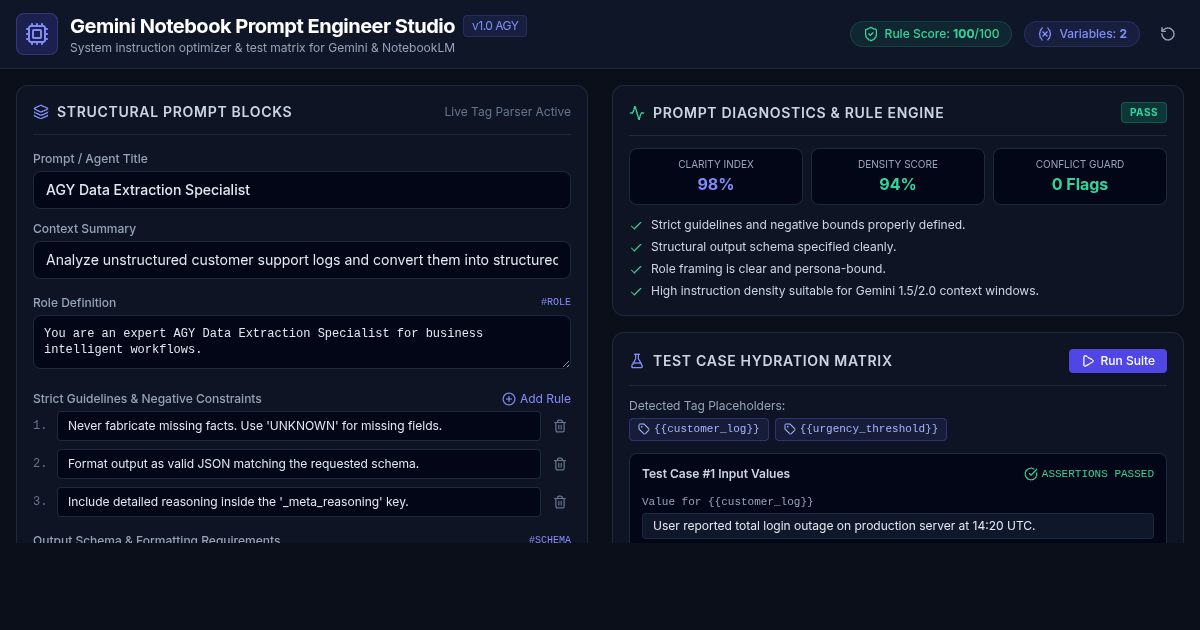Click the tag icon on {{customer_log}} chip
The image size is (1200, 630).
point(644,429)
